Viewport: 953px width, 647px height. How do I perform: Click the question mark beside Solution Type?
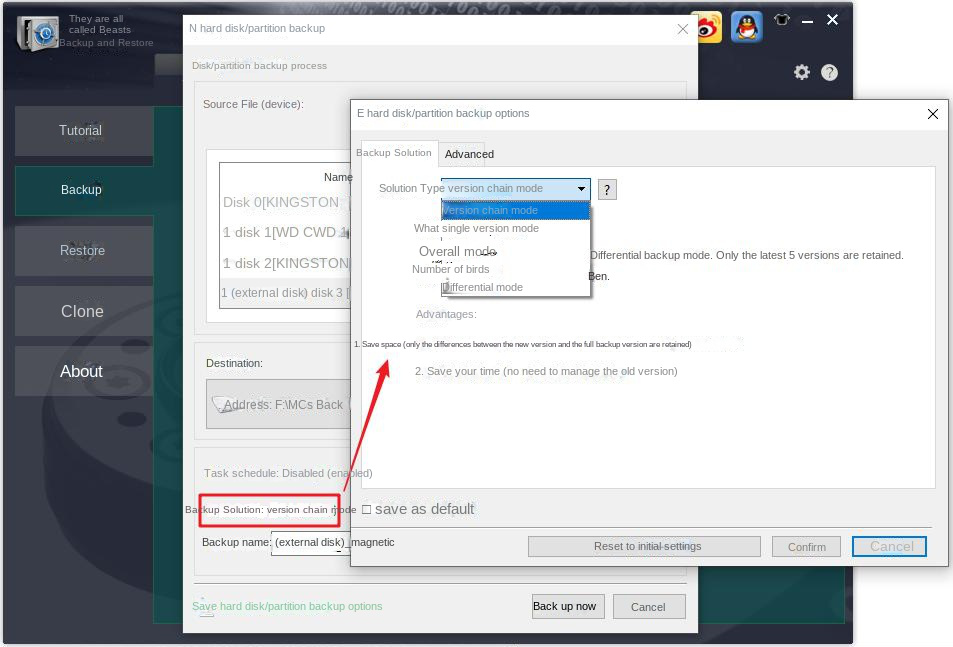pos(607,189)
